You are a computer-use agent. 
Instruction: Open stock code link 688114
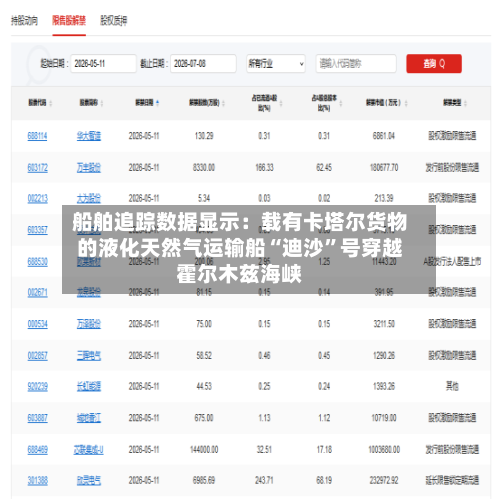pyautogui.click(x=37, y=136)
